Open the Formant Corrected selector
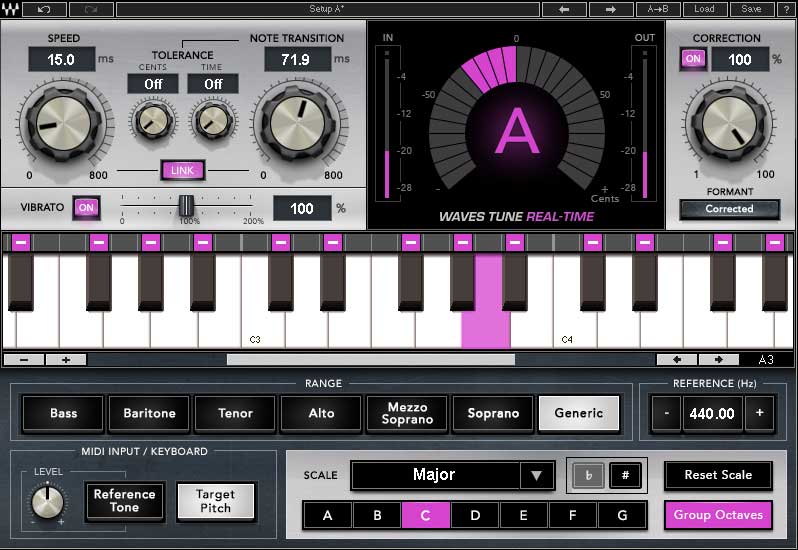Viewport: 798px width, 550px height. [729, 209]
